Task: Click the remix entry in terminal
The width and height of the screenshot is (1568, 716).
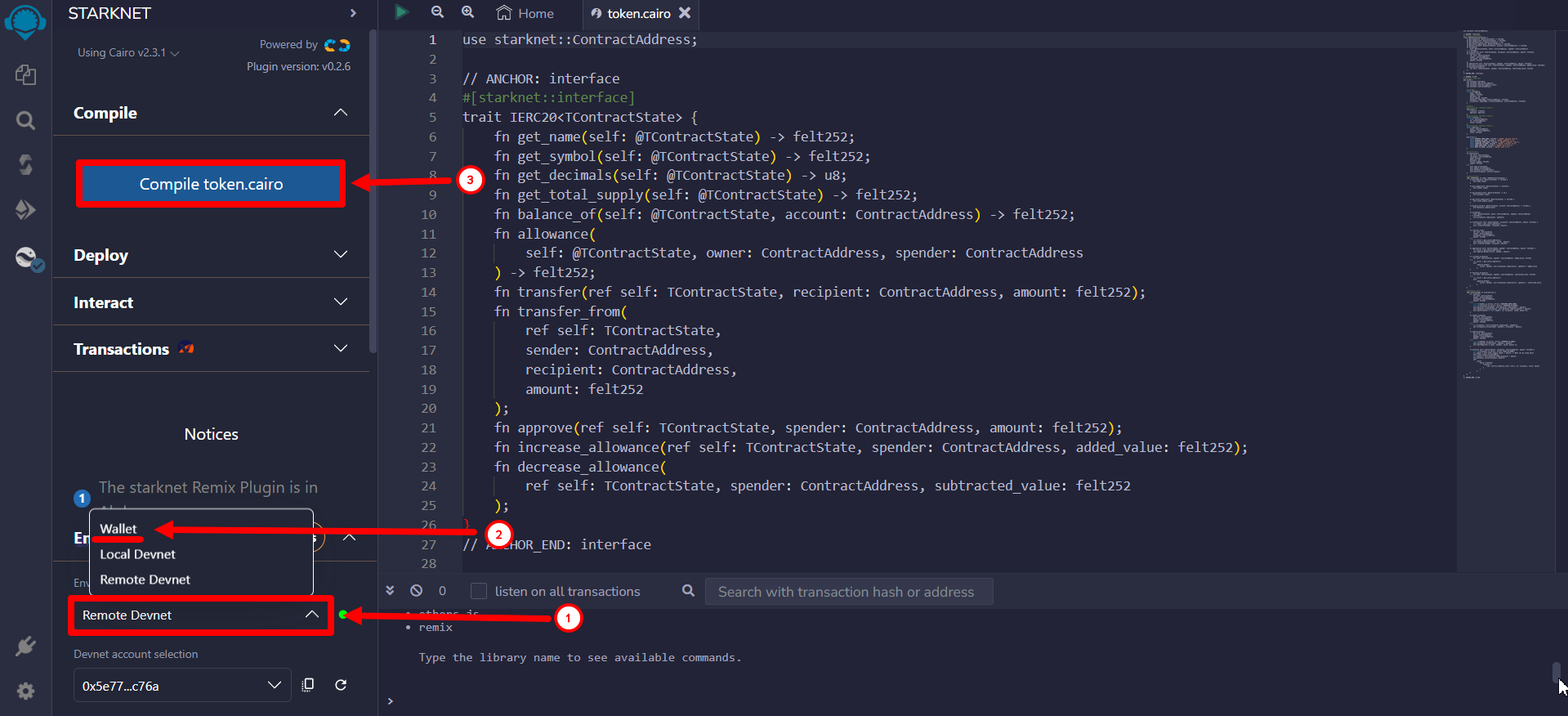Action: pyautogui.click(x=436, y=627)
